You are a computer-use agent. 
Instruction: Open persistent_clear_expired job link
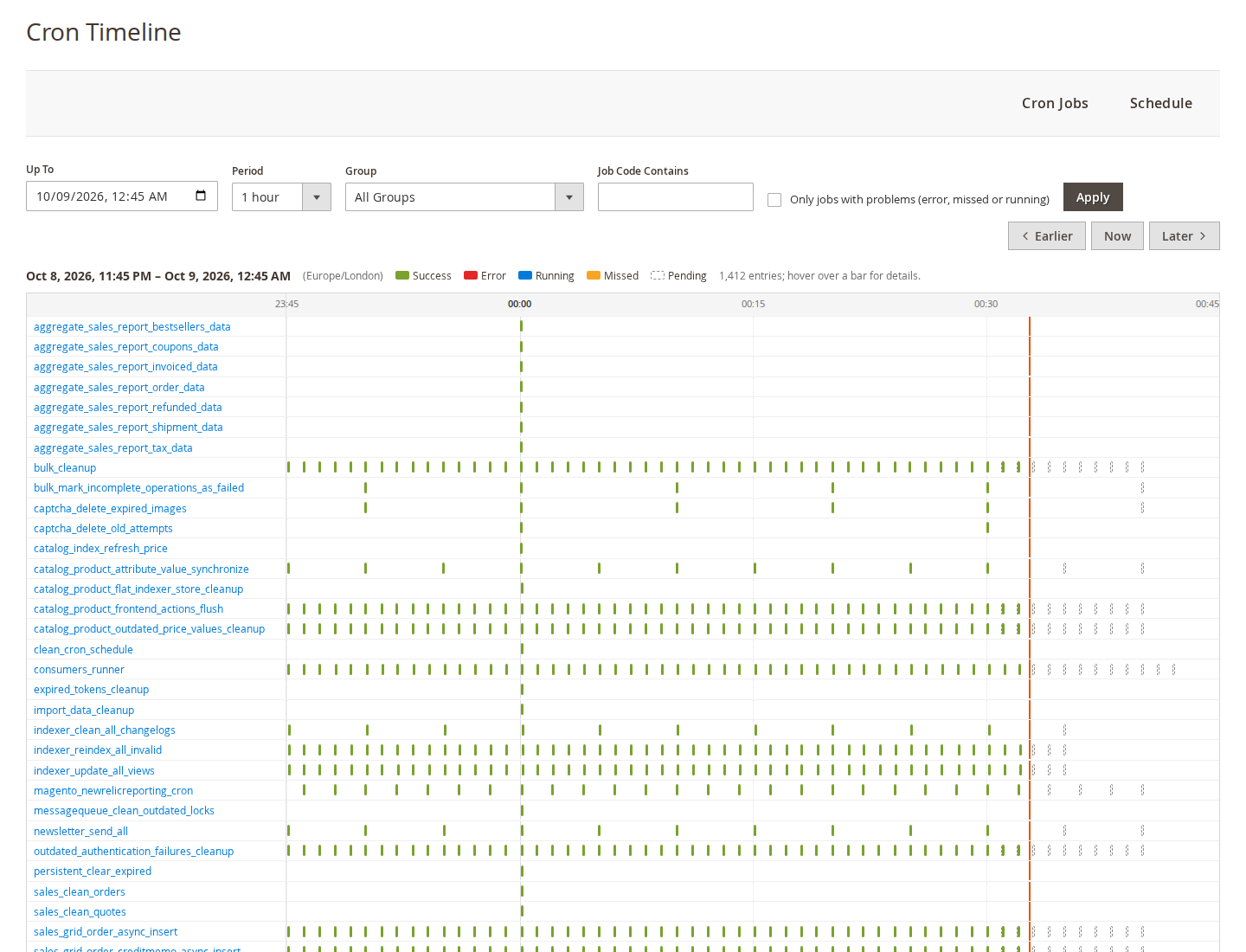tap(93, 871)
